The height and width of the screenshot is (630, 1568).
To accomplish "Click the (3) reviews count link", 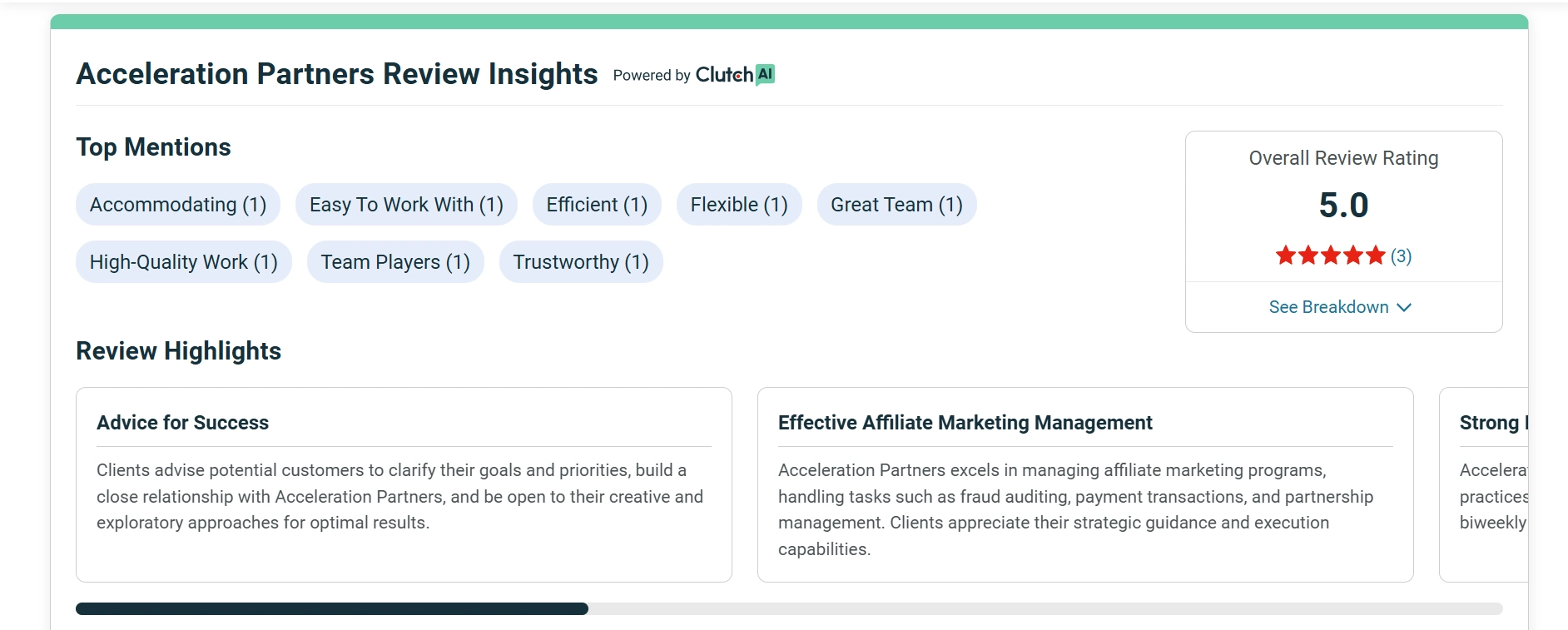I will click(x=1401, y=255).
